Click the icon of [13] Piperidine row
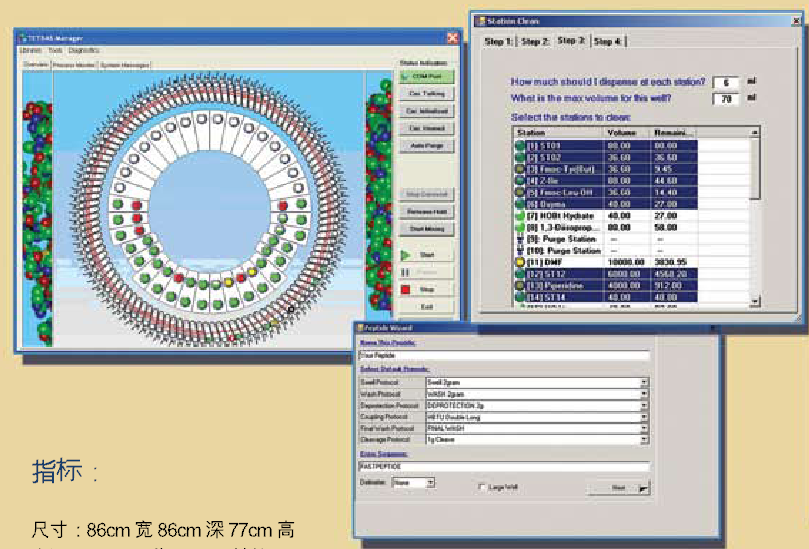Viewport: 809px width, 549px height. click(x=520, y=286)
